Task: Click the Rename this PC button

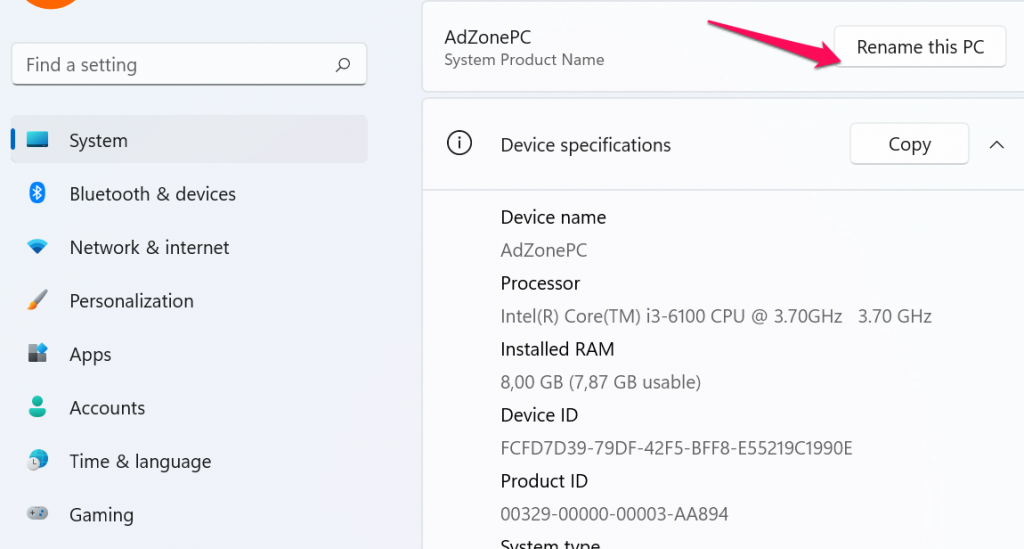Action: (920, 46)
